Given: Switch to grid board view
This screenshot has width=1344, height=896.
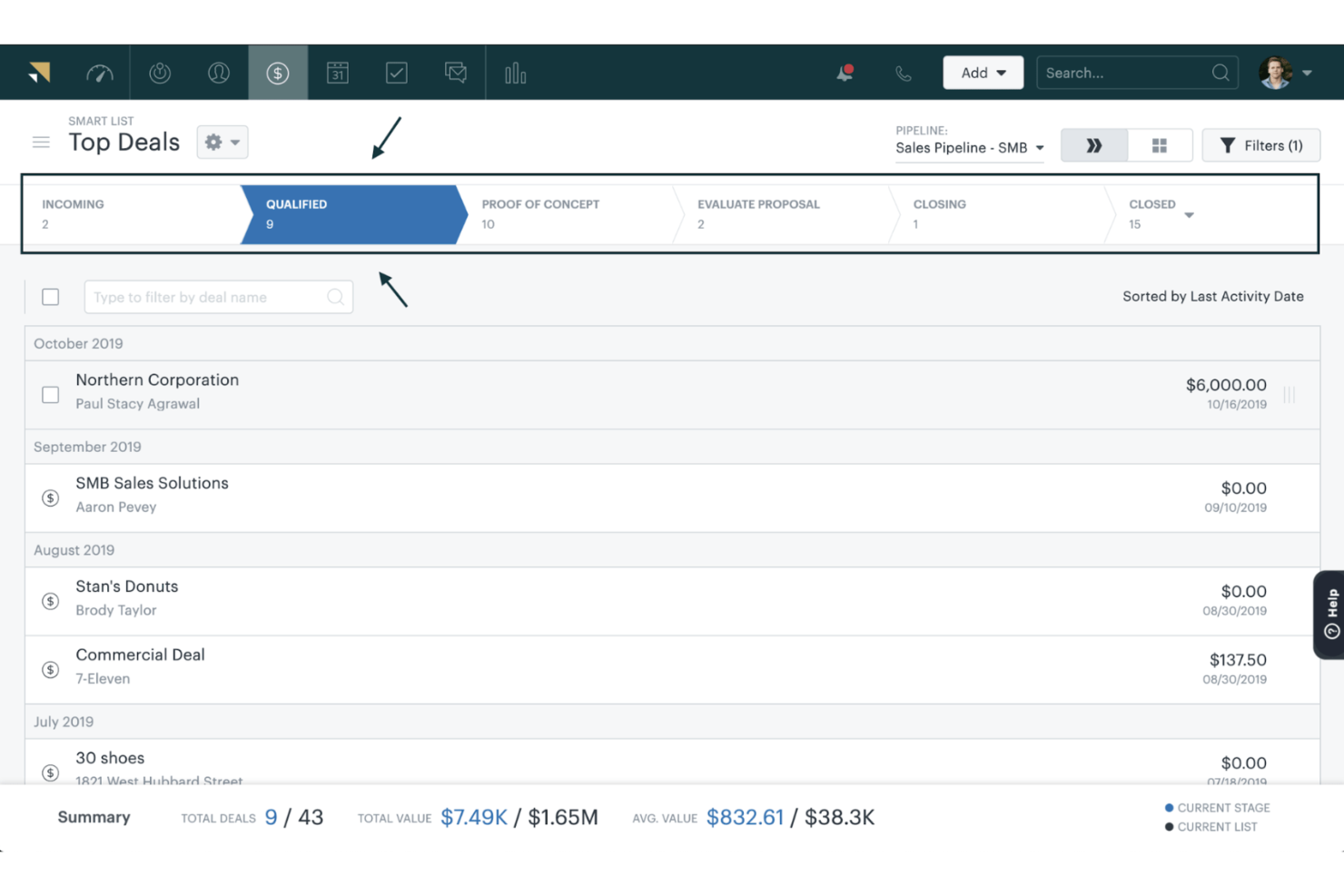Looking at the screenshot, I should coord(1160,144).
